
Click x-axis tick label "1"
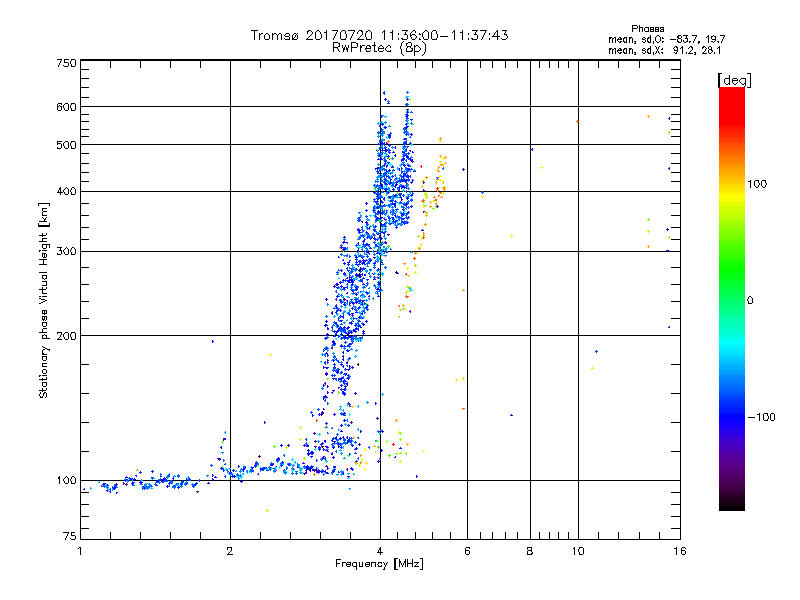click(x=80, y=551)
